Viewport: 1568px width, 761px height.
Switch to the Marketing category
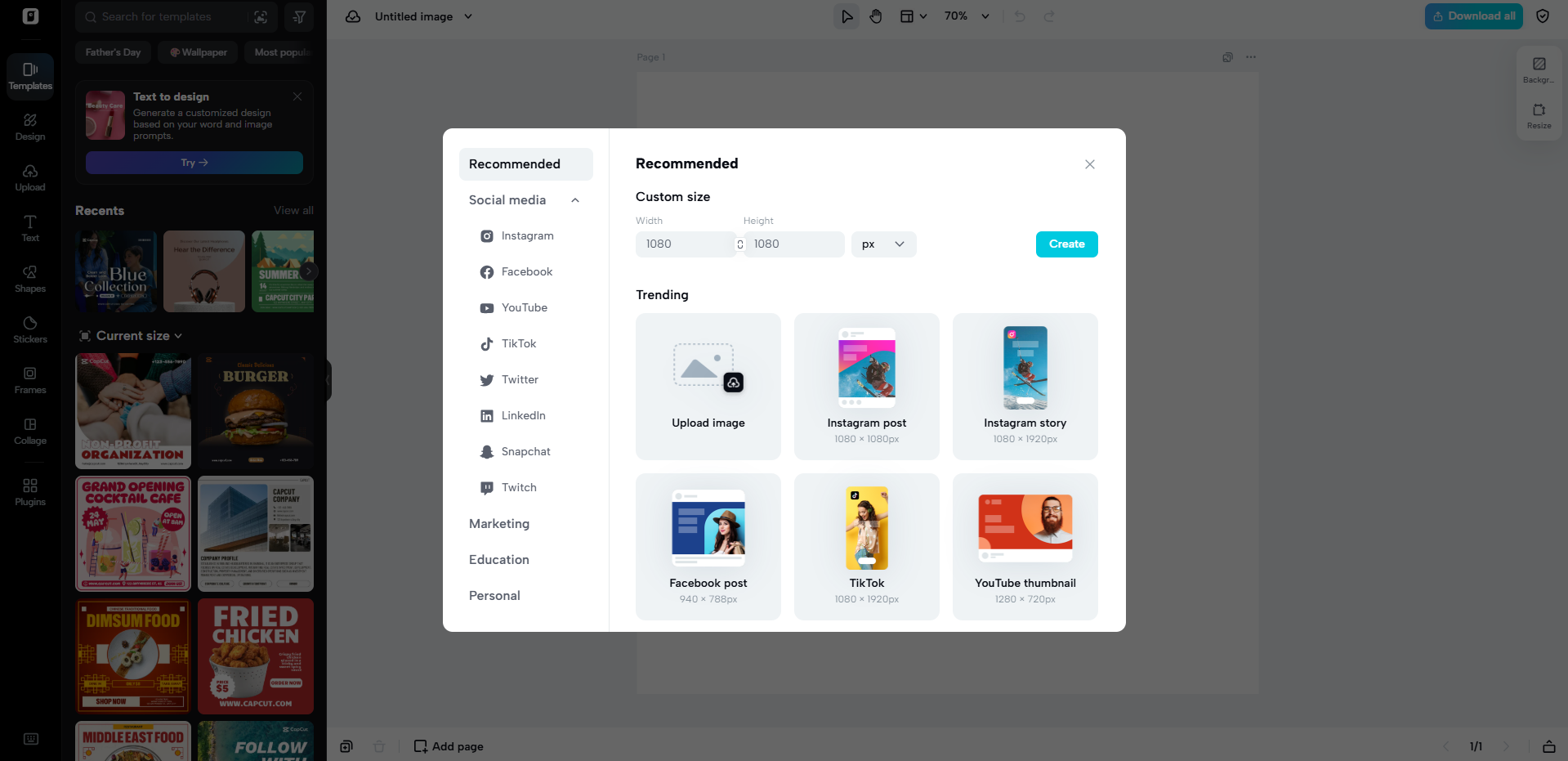coord(498,523)
